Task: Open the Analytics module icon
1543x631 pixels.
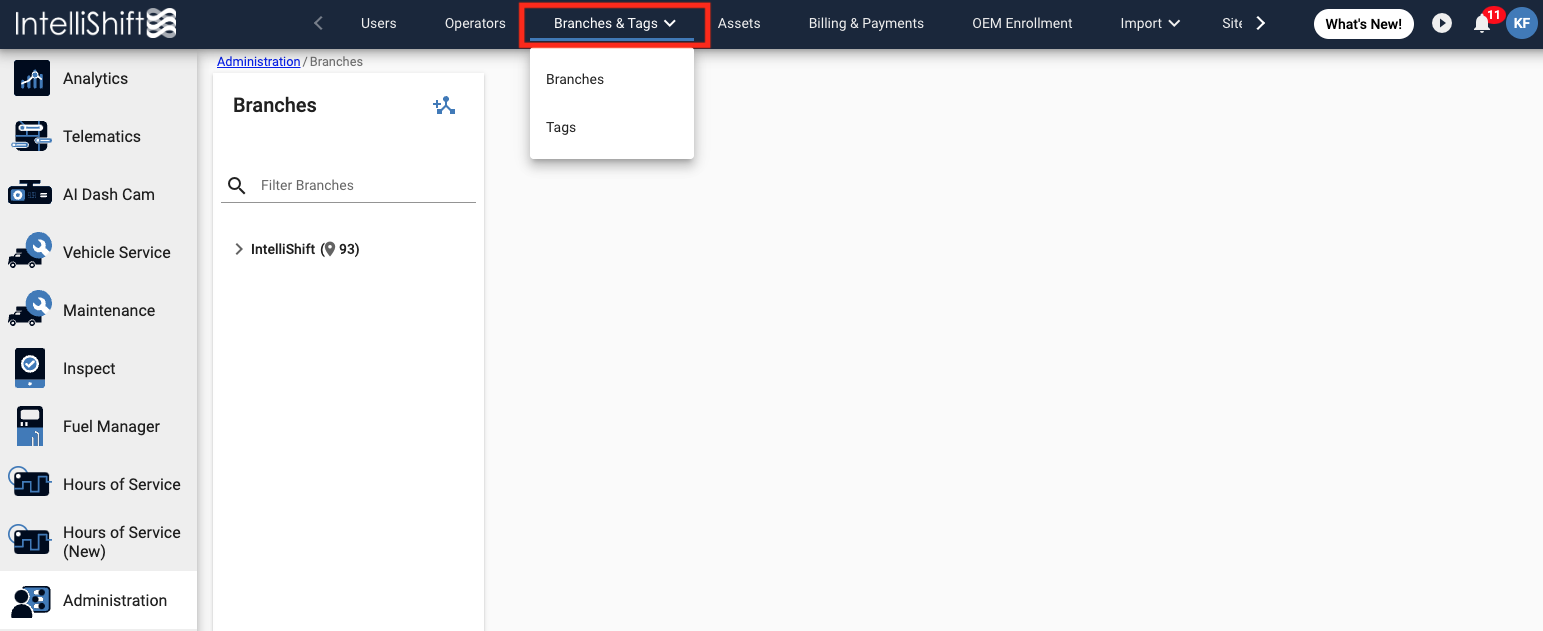Action: tap(32, 78)
